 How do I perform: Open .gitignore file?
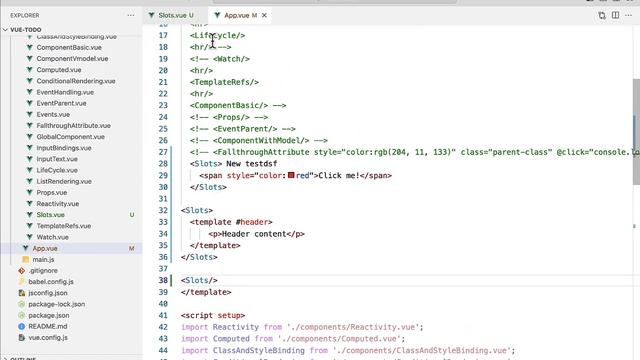click(43, 271)
